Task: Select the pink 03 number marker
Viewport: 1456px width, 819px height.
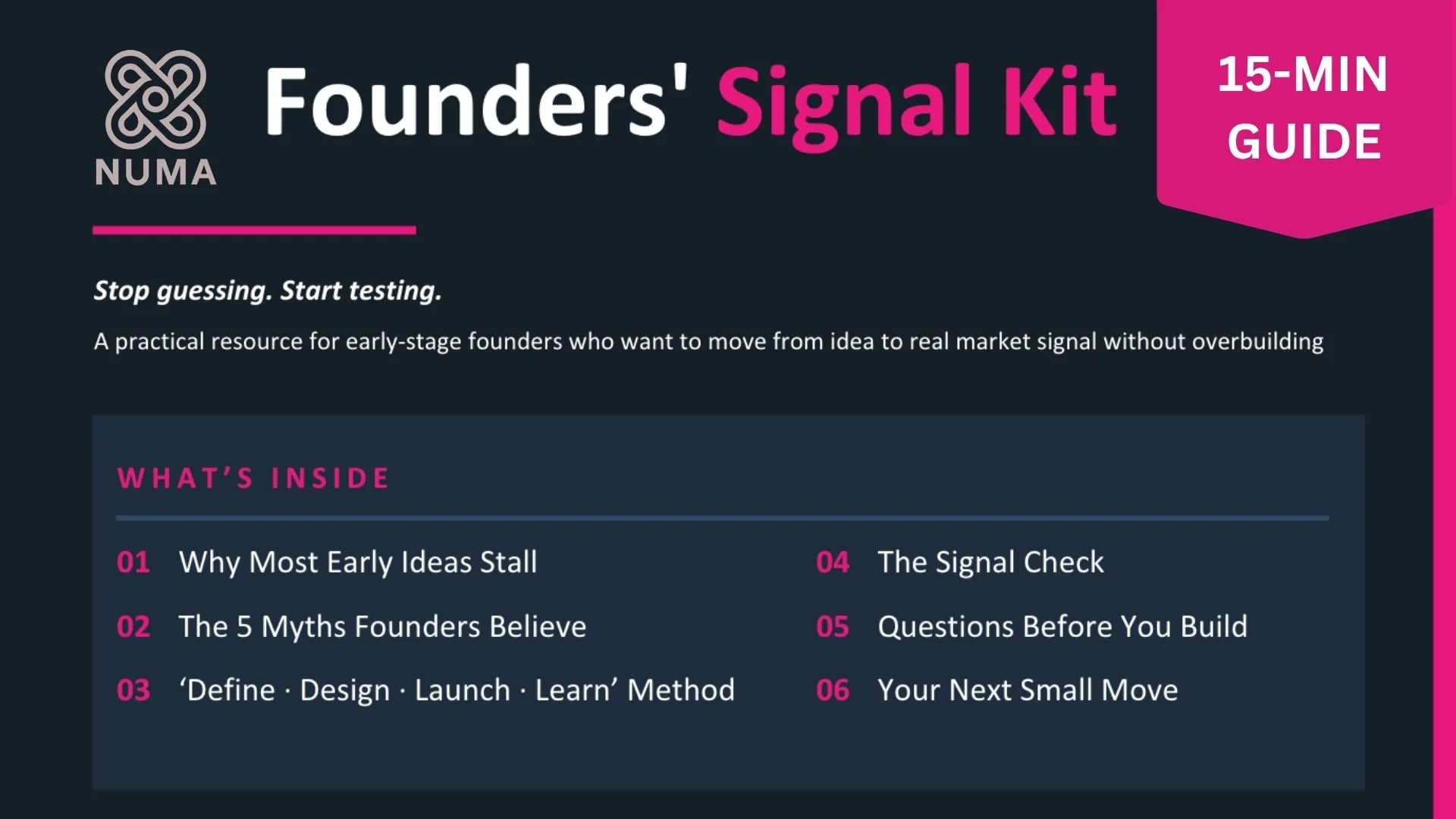Action: coord(133,690)
